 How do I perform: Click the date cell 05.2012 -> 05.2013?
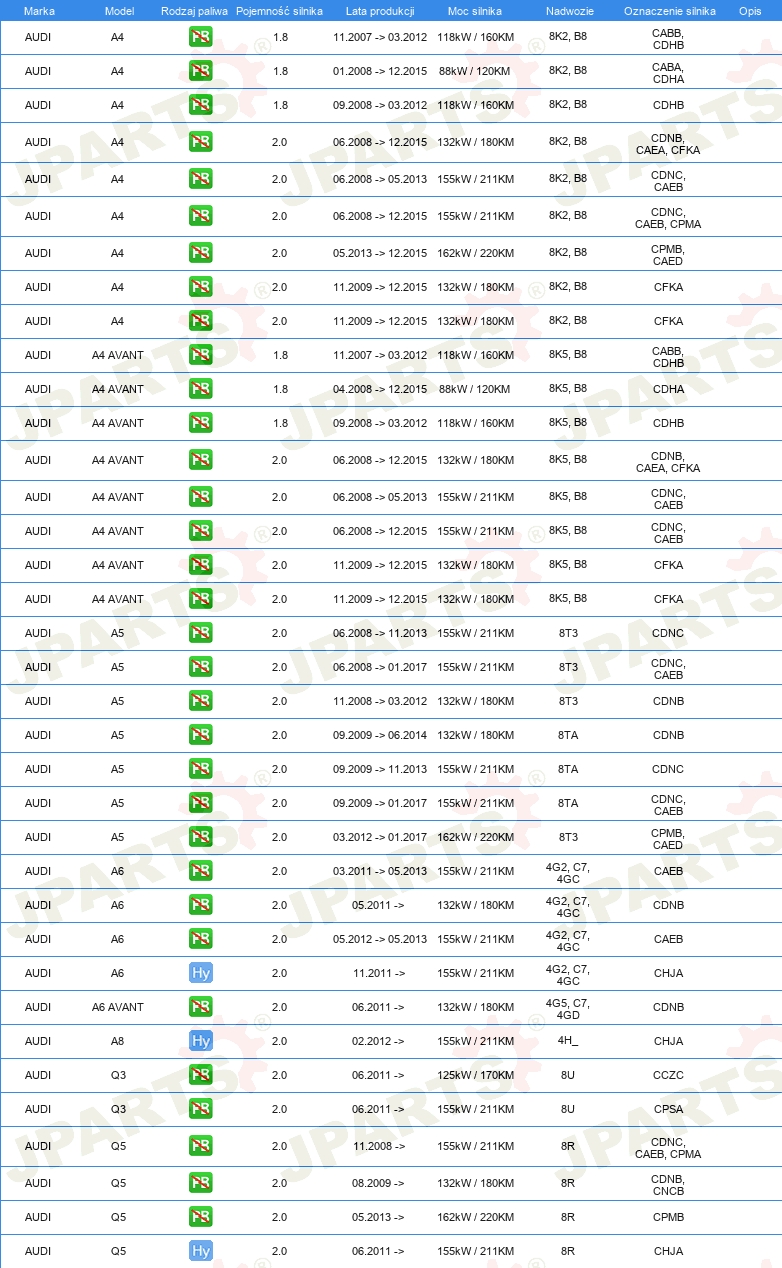(x=380, y=939)
